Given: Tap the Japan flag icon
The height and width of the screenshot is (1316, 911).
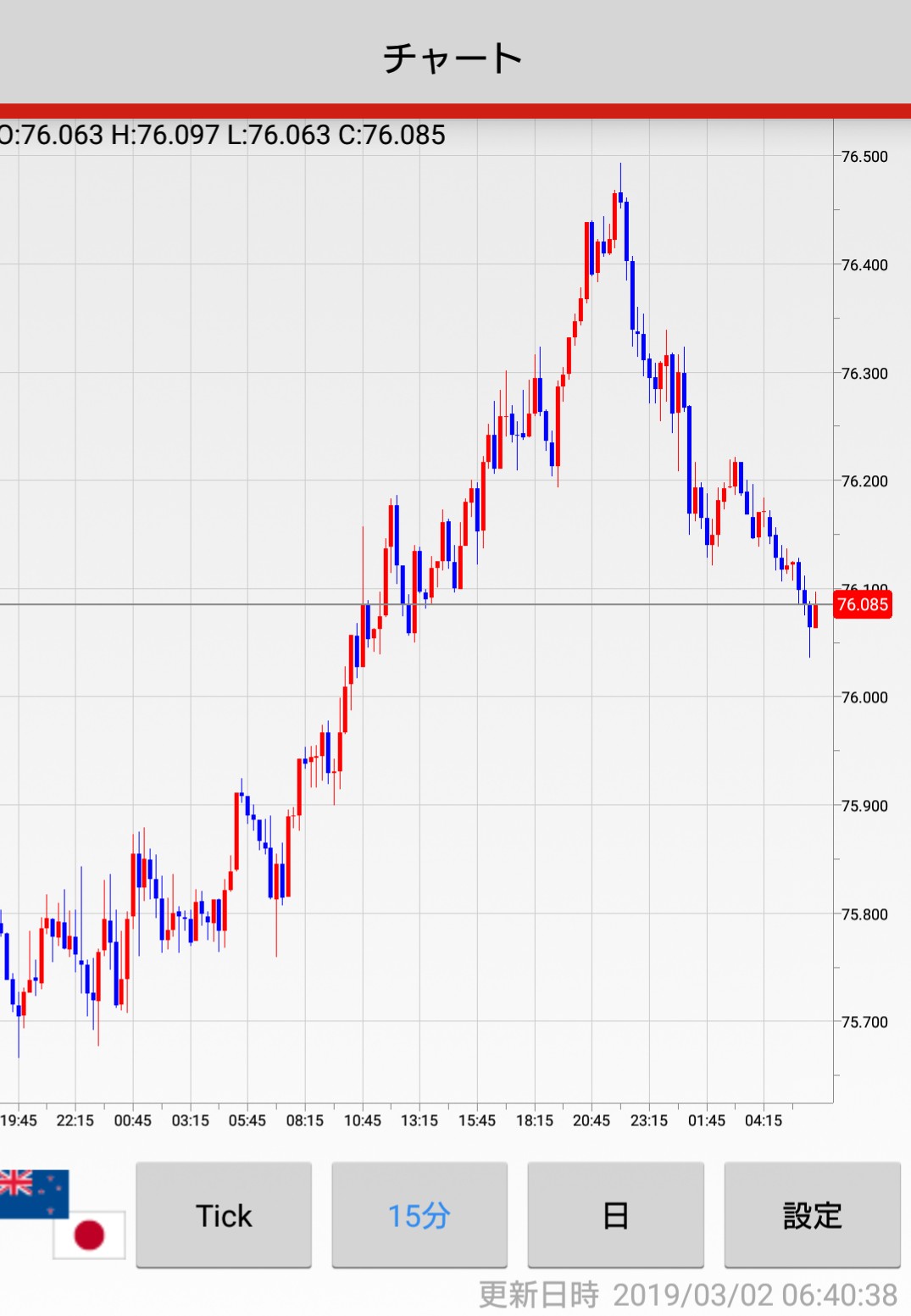Looking at the screenshot, I should click(89, 1235).
